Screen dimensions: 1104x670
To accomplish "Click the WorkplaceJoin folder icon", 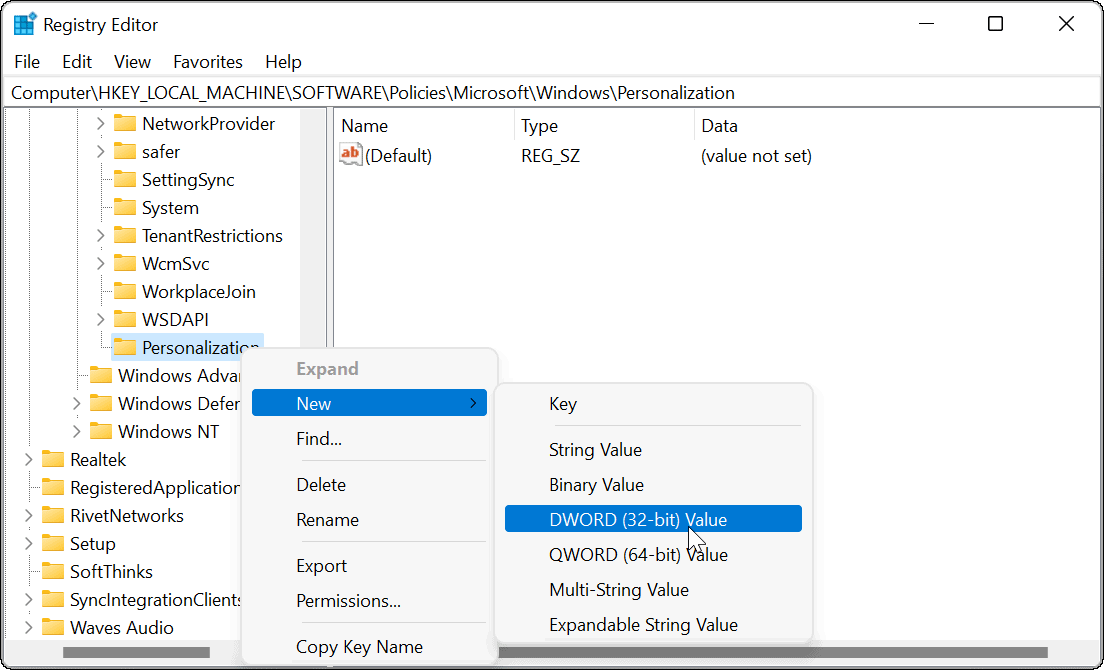I will (x=124, y=292).
